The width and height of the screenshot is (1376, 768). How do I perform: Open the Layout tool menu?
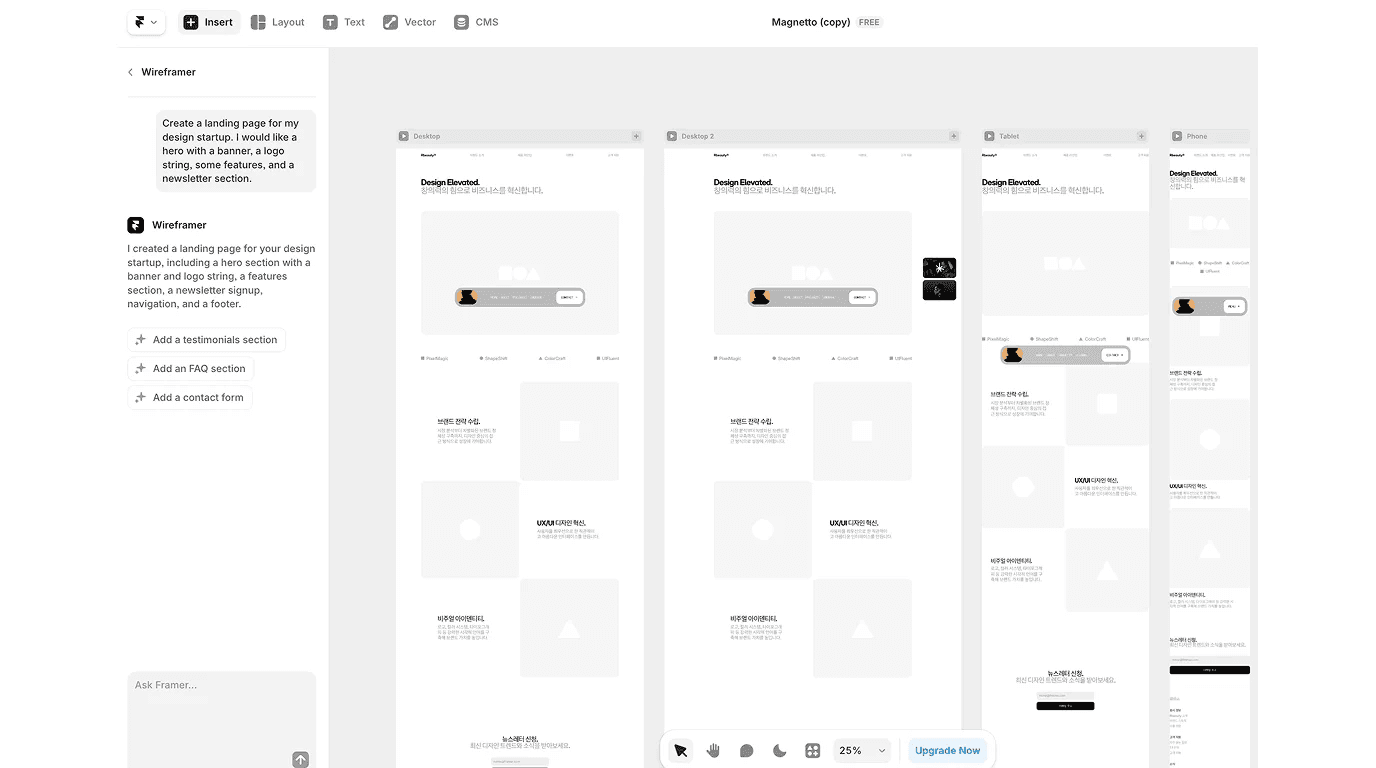click(278, 22)
